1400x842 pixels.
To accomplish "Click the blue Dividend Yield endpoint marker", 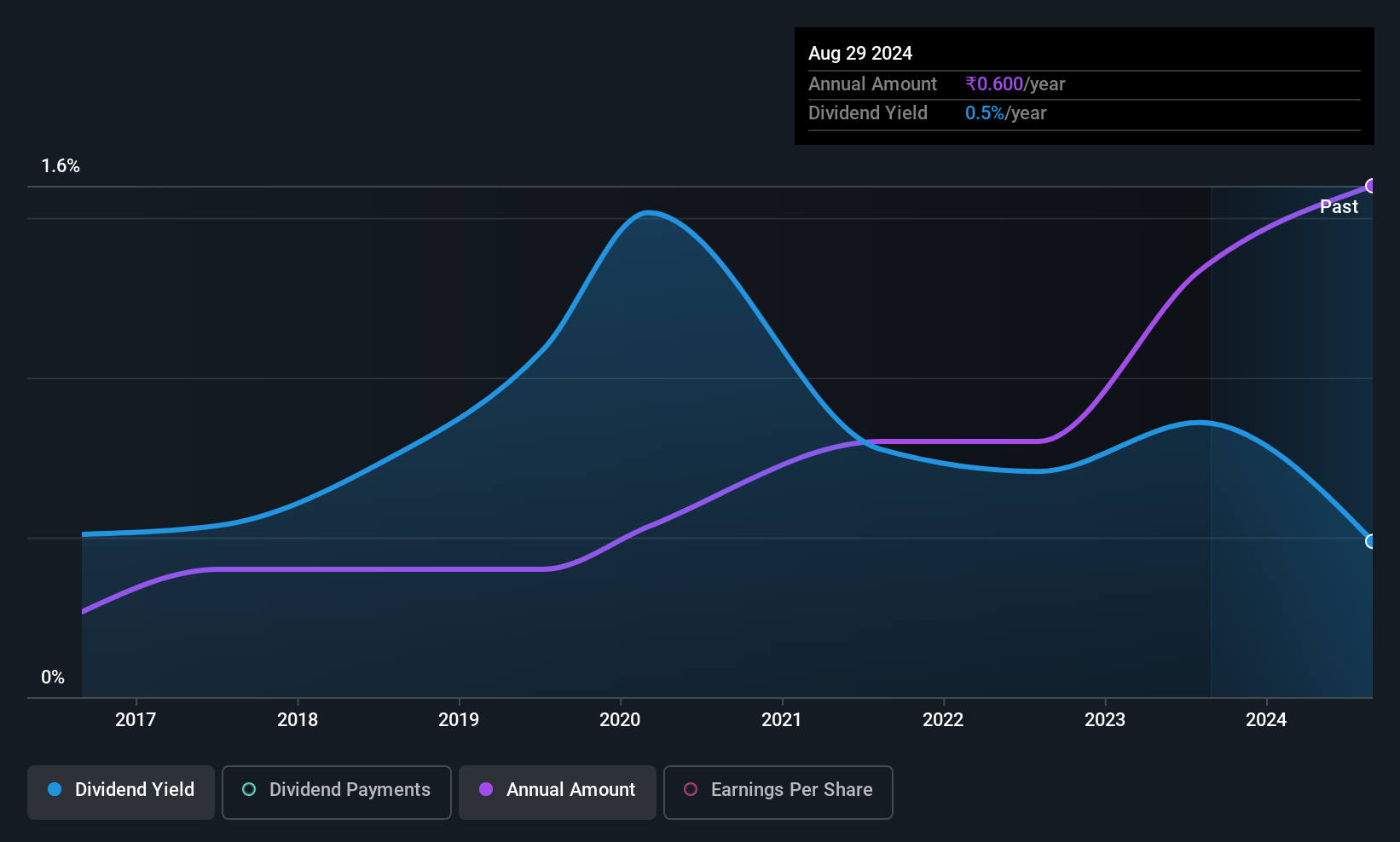I will [x=1371, y=541].
